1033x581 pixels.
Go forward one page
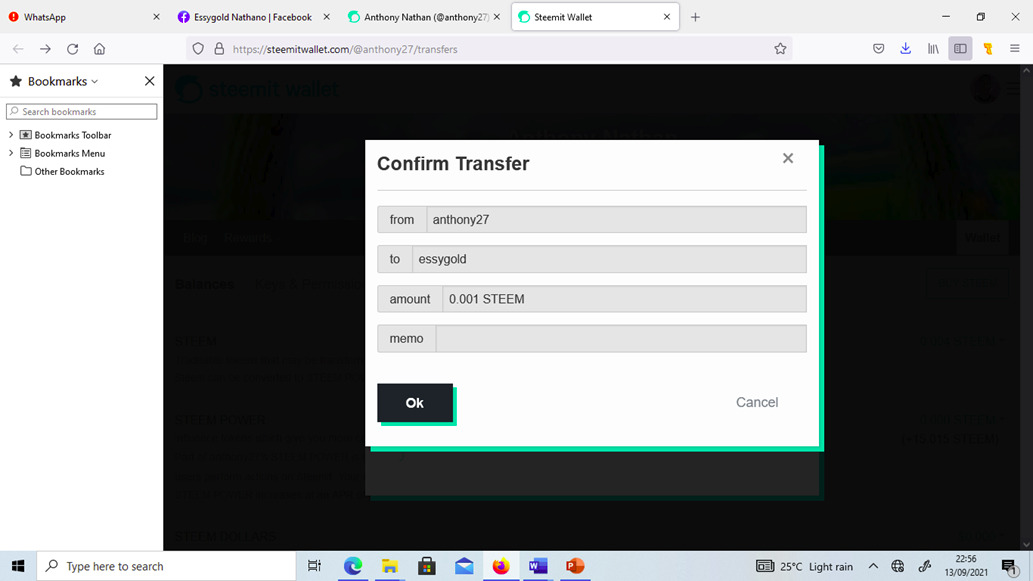click(x=45, y=49)
